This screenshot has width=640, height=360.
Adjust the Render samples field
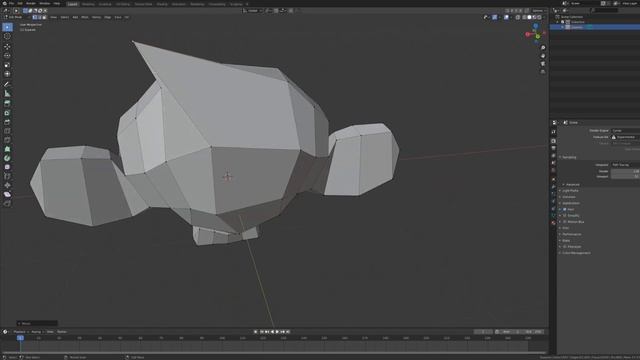[625, 171]
